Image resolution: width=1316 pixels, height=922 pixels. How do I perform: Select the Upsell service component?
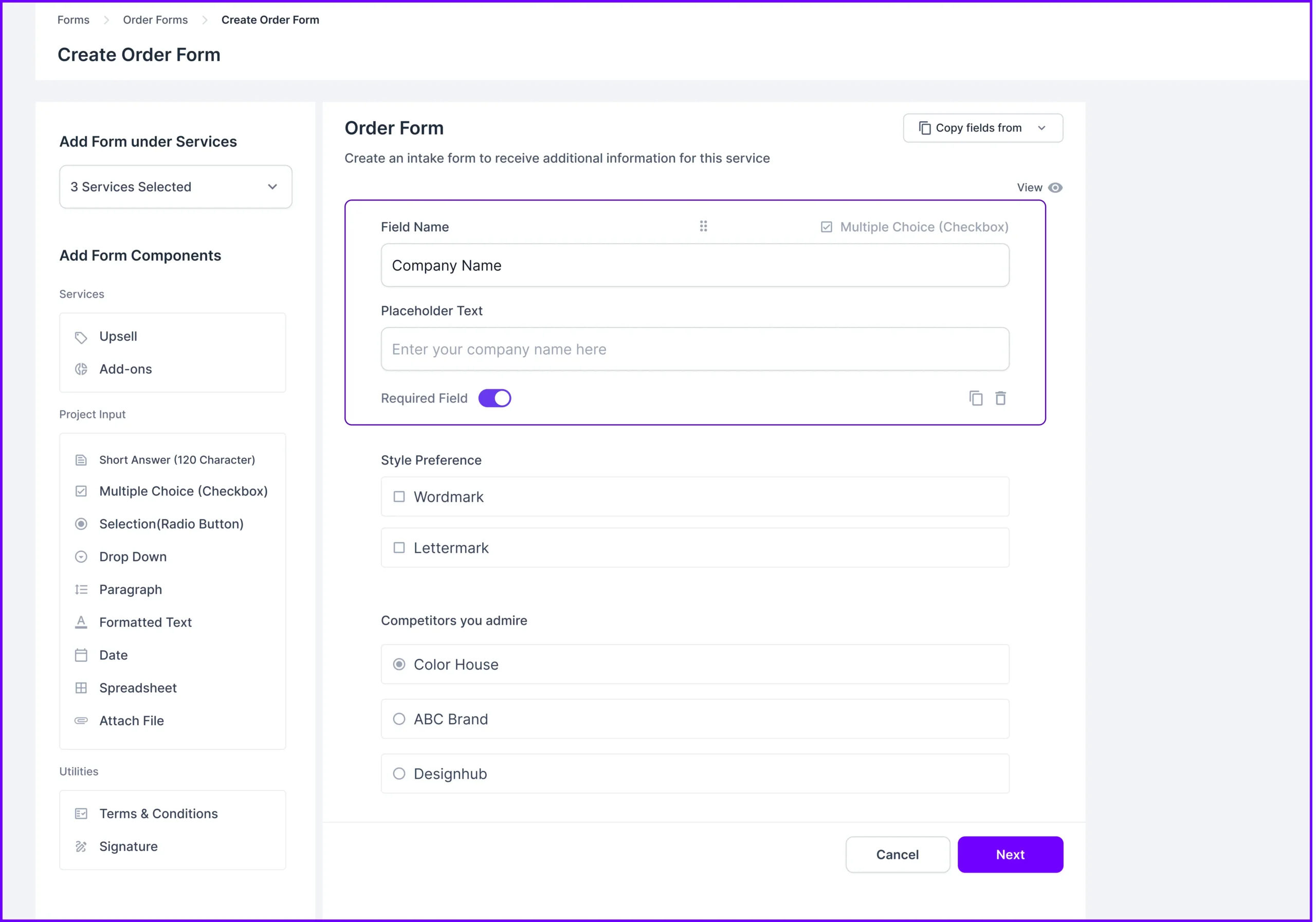click(118, 336)
